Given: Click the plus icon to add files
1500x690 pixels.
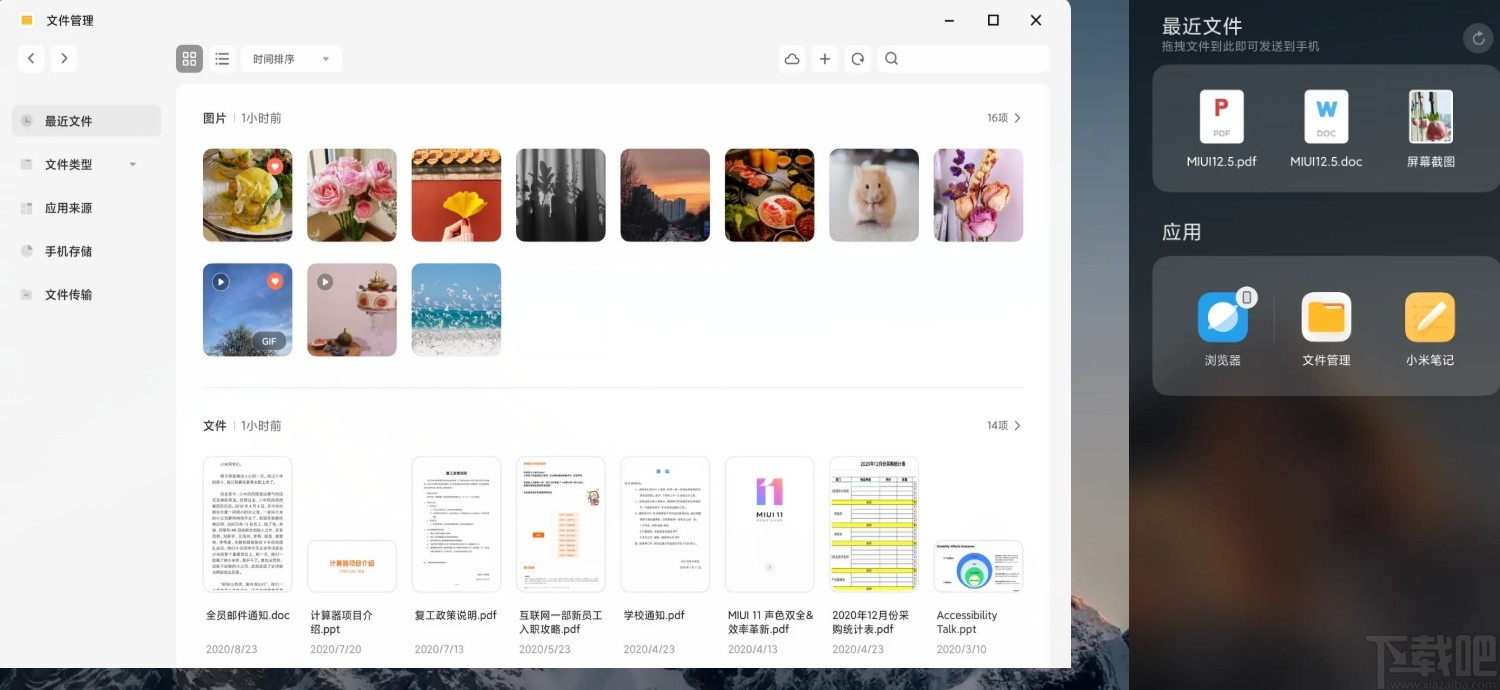Looking at the screenshot, I should point(824,58).
